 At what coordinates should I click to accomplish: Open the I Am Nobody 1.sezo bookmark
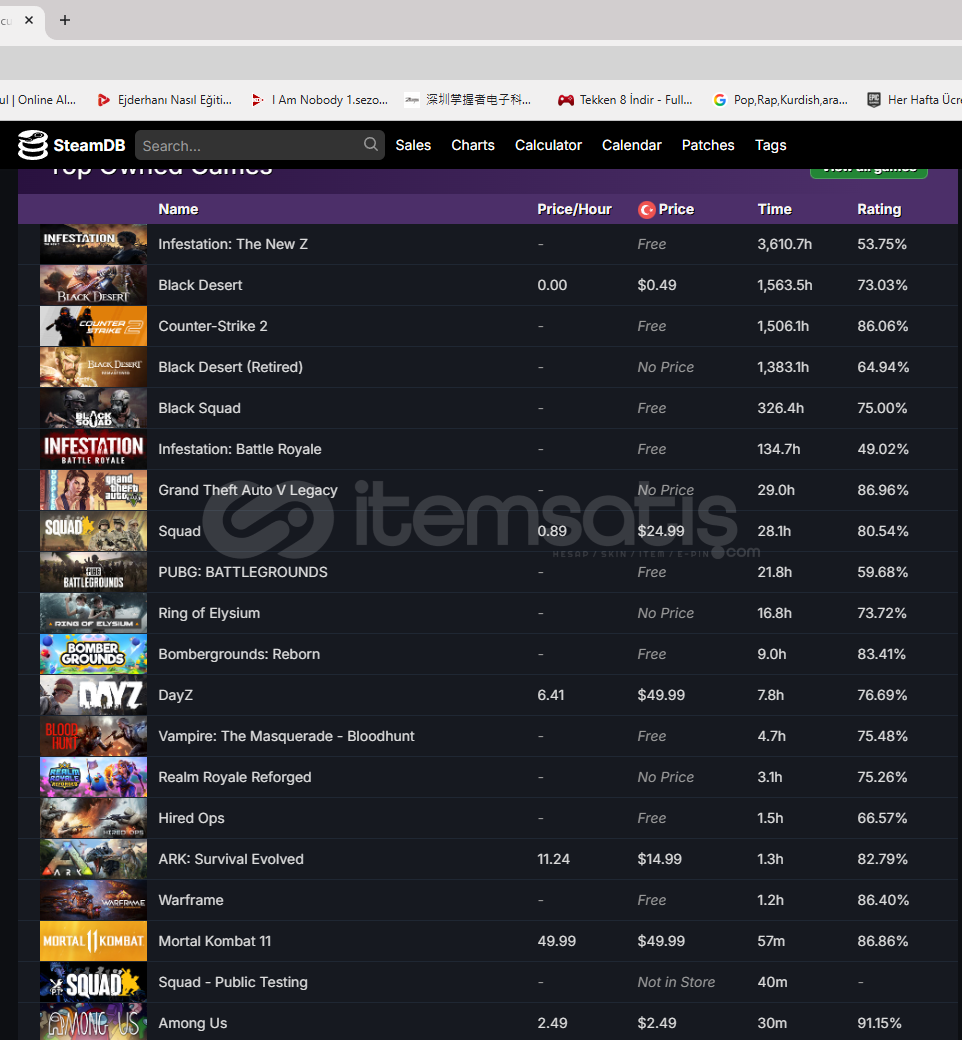[320, 100]
